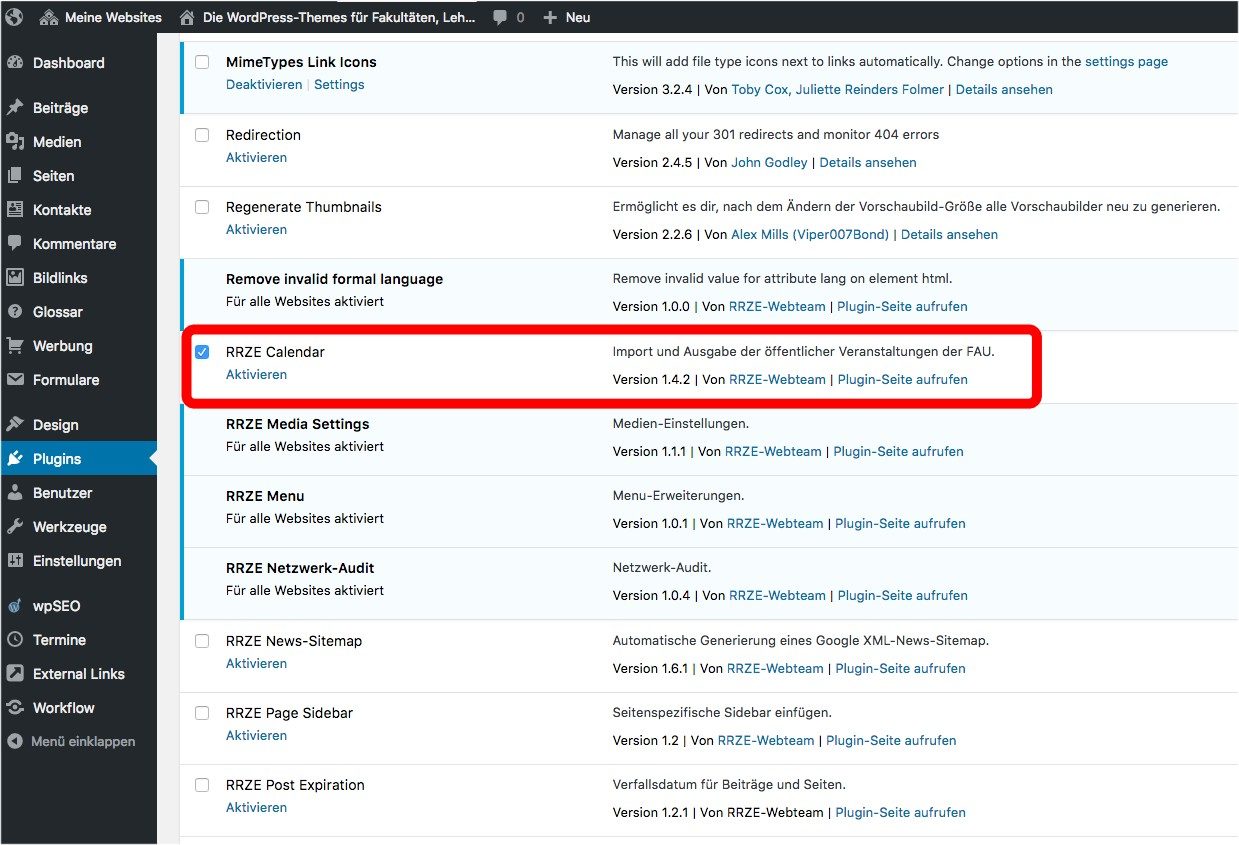Open the Einstellungen menu item

pos(77,561)
